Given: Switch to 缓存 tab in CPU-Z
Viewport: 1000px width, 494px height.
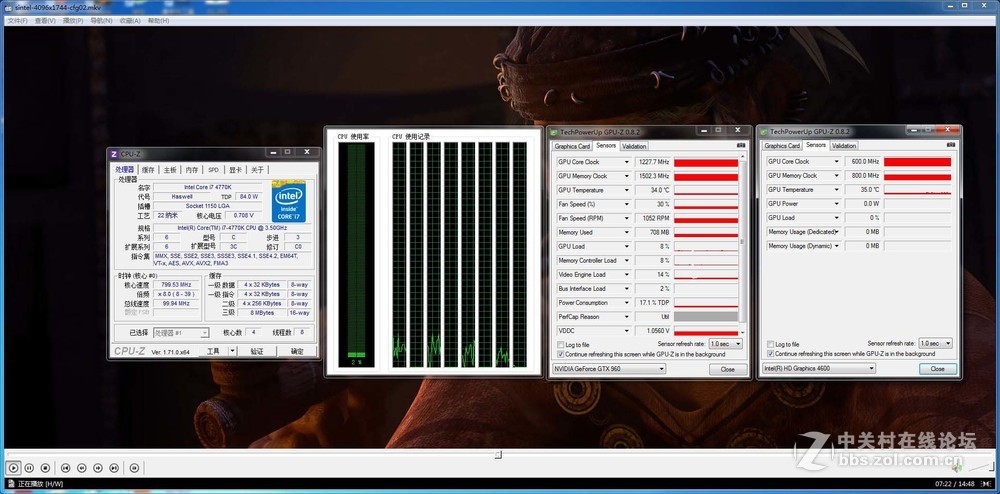Looking at the screenshot, I should click(x=148, y=170).
